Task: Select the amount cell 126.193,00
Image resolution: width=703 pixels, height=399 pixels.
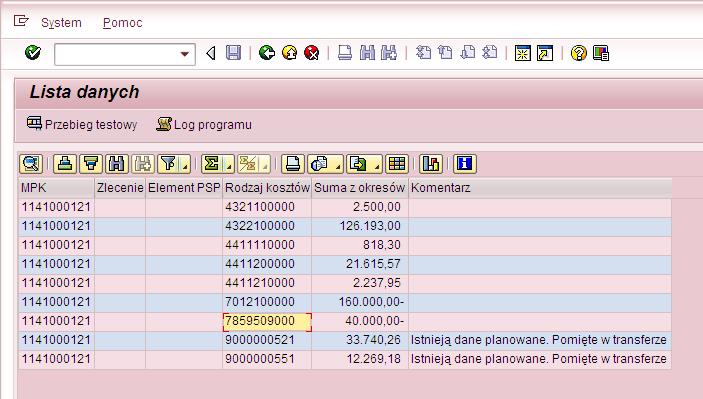Action: point(360,226)
